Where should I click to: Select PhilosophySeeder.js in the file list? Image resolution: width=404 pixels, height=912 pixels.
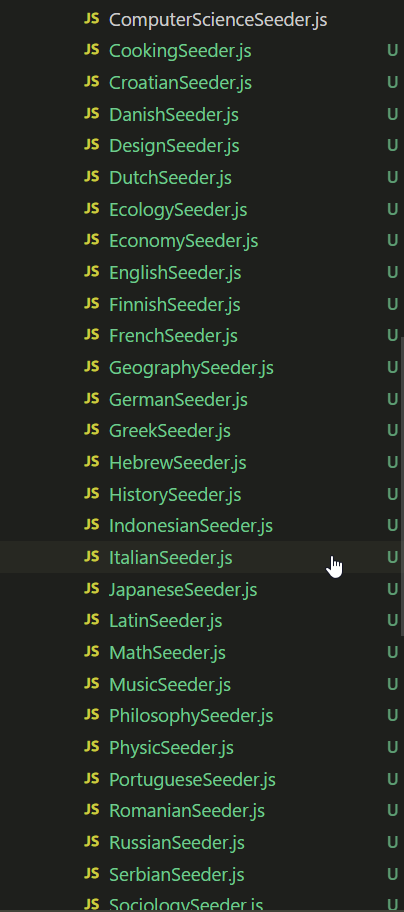pos(202,715)
